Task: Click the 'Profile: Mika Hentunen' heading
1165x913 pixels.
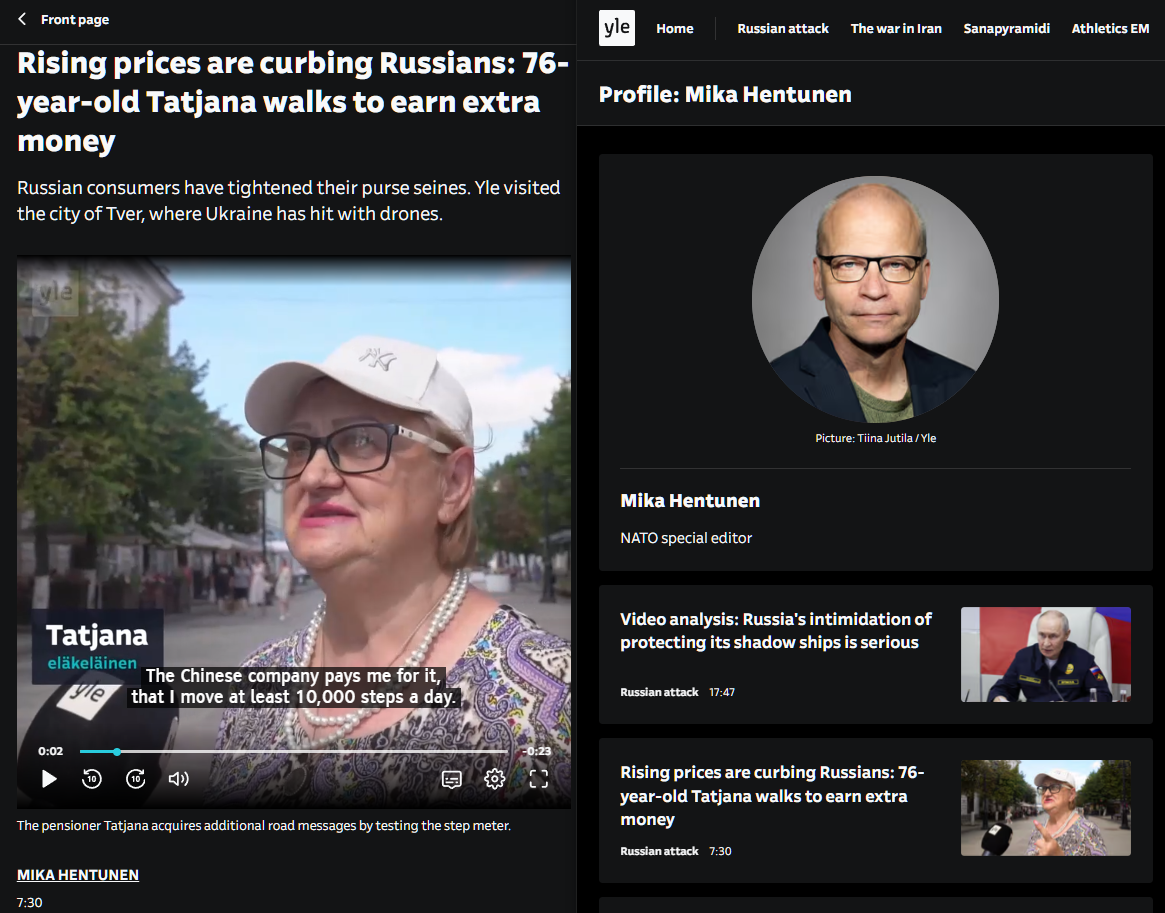Action: [x=725, y=94]
